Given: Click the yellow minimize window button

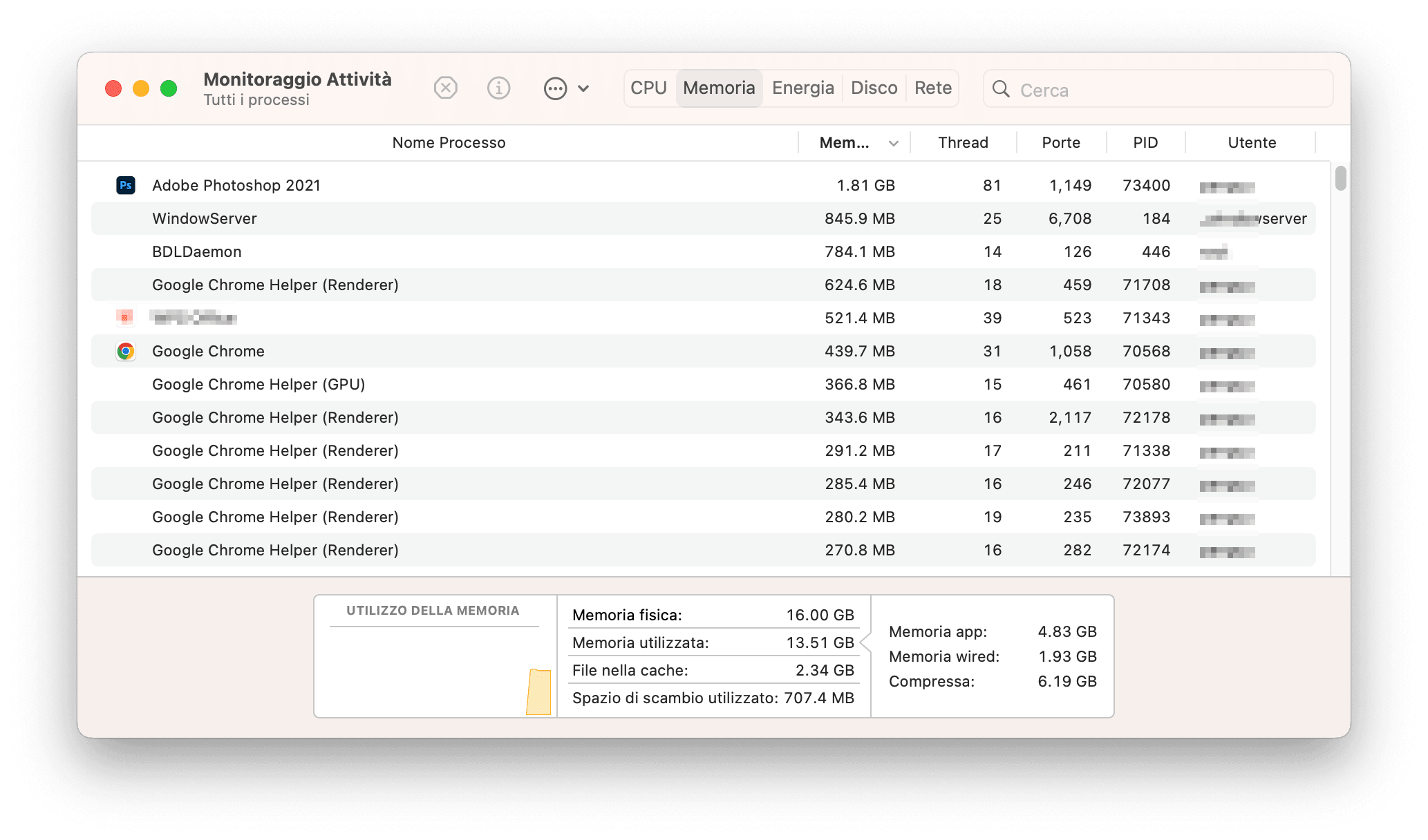Looking at the screenshot, I should (141, 88).
